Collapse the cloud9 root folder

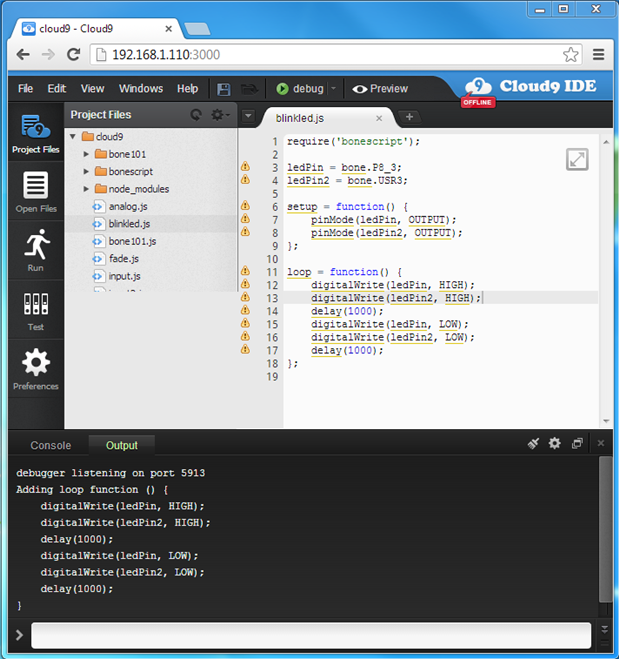[x=73, y=136]
